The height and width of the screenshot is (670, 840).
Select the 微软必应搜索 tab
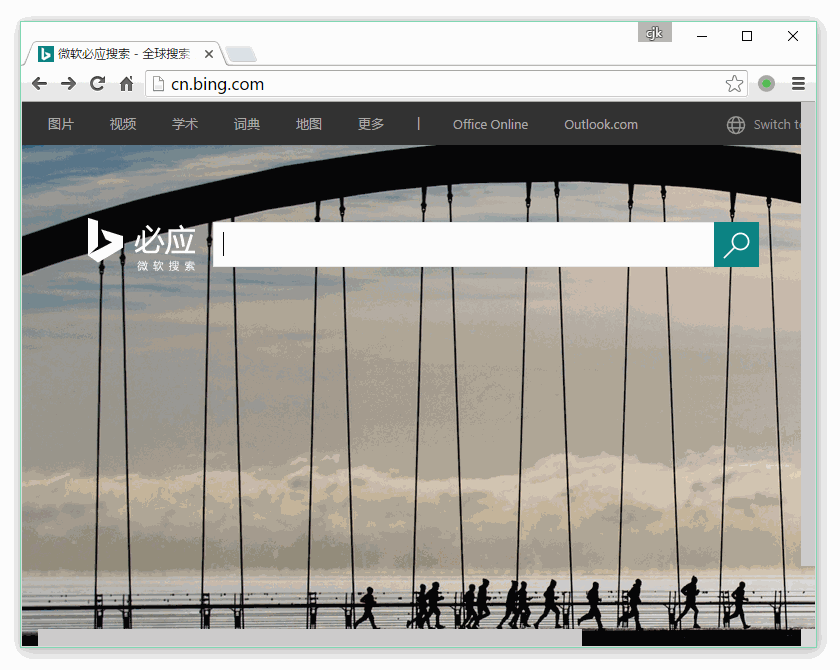pos(124,54)
